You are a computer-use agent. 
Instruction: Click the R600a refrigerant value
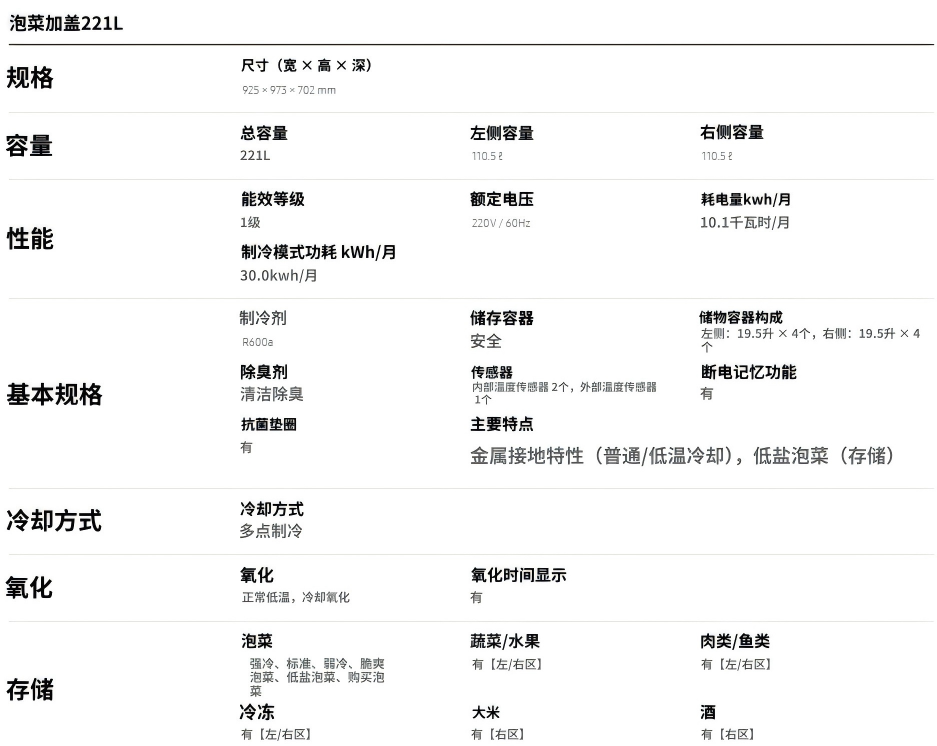[x=258, y=342]
